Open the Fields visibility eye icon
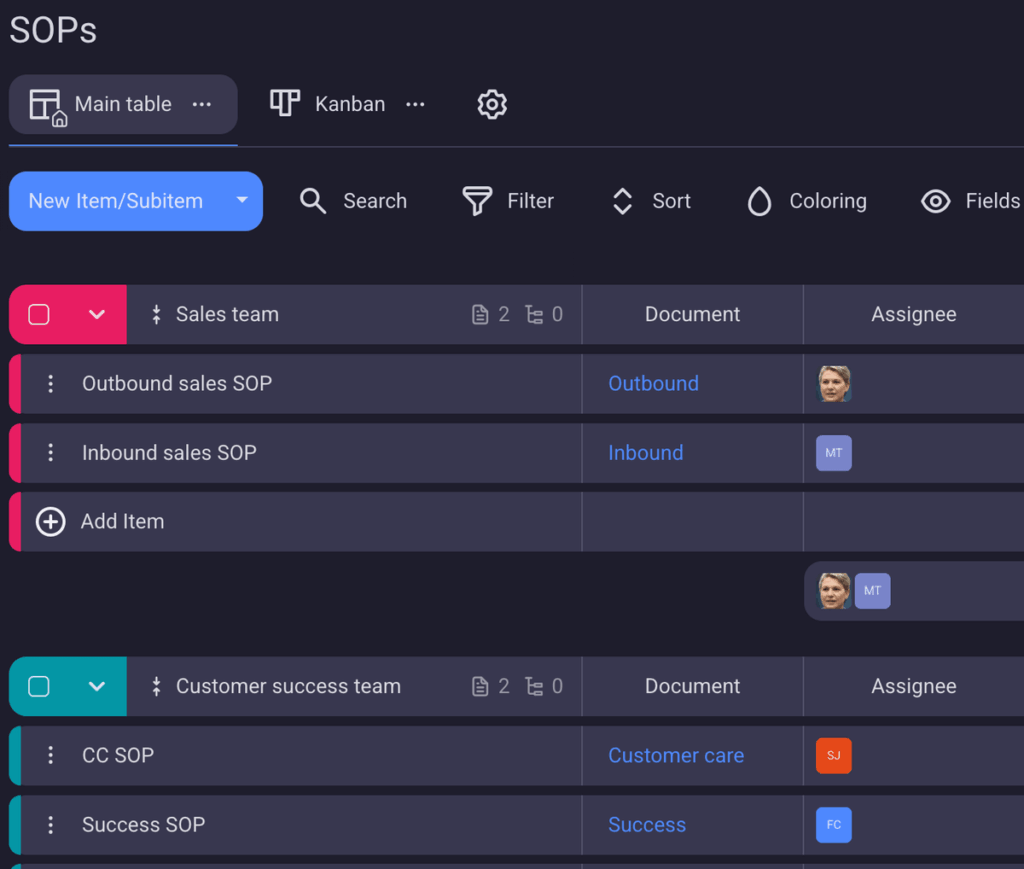This screenshot has height=869, width=1024. click(935, 201)
